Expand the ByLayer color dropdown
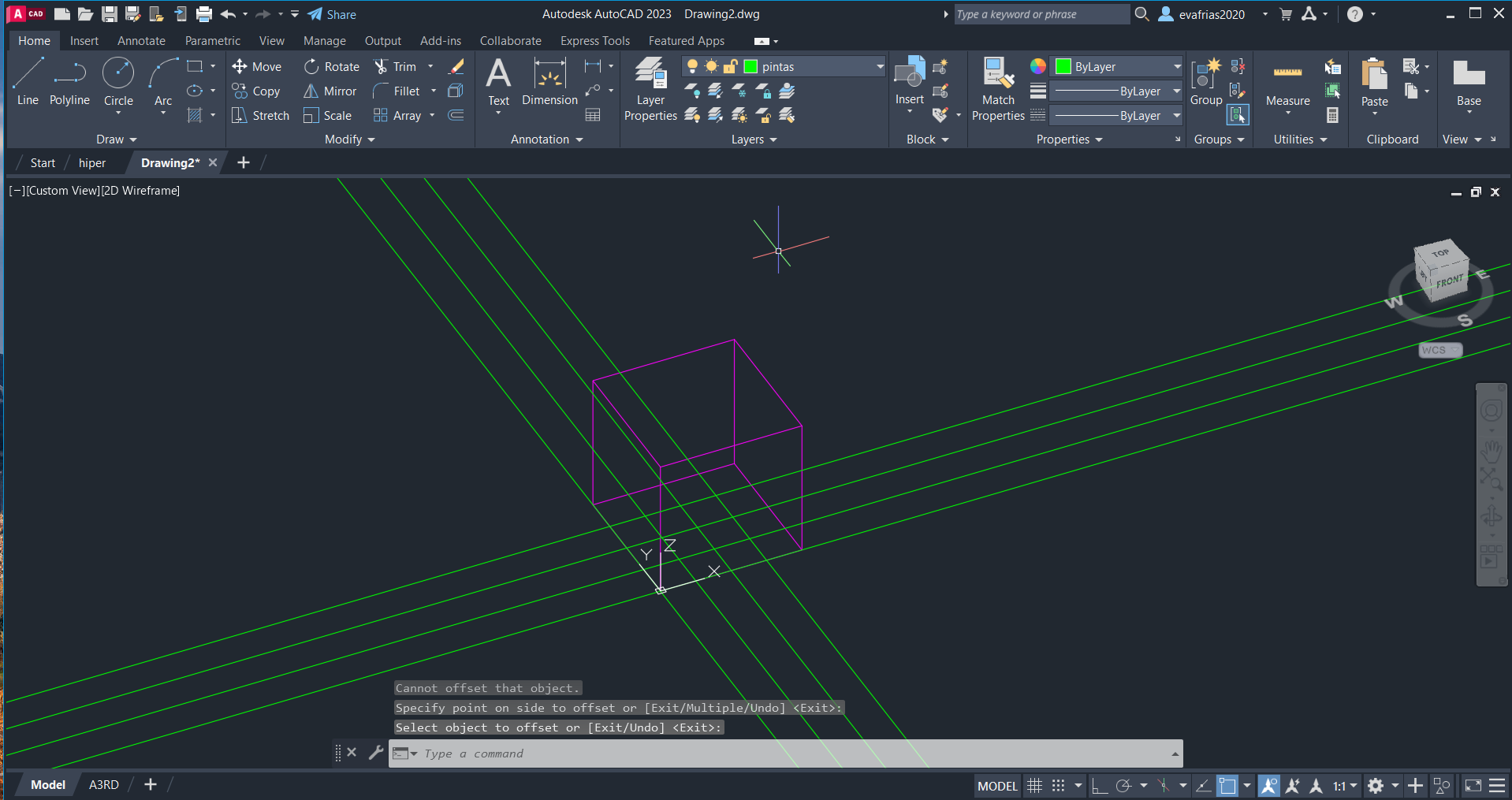Viewport: 1512px width, 800px height. click(x=1176, y=67)
